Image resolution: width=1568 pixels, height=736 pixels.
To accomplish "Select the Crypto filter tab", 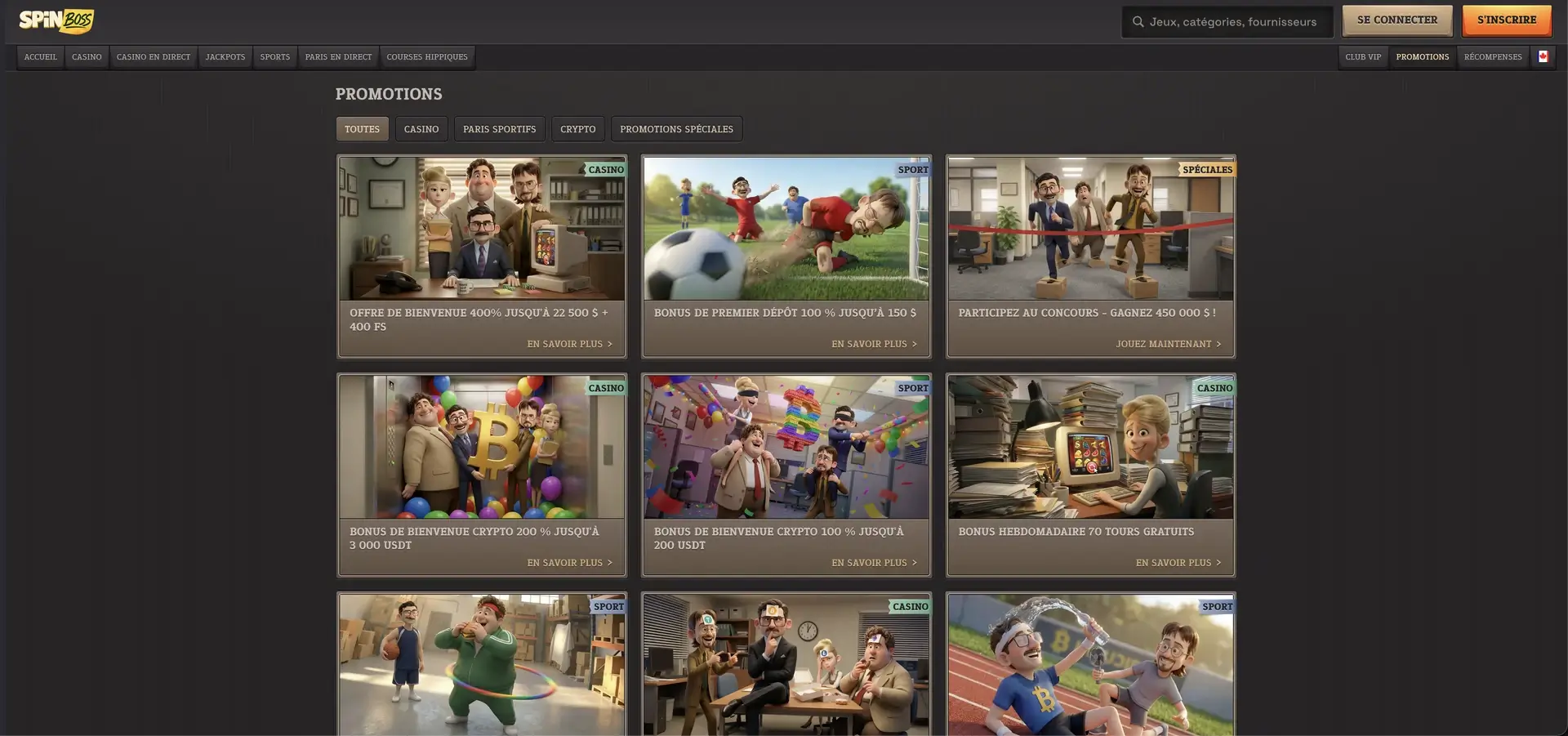I will (x=578, y=129).
